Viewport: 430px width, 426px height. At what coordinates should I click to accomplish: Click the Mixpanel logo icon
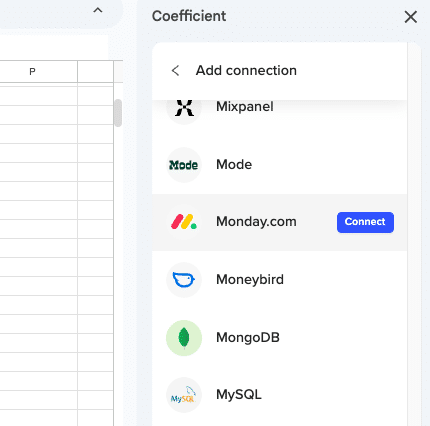[184, 108]
